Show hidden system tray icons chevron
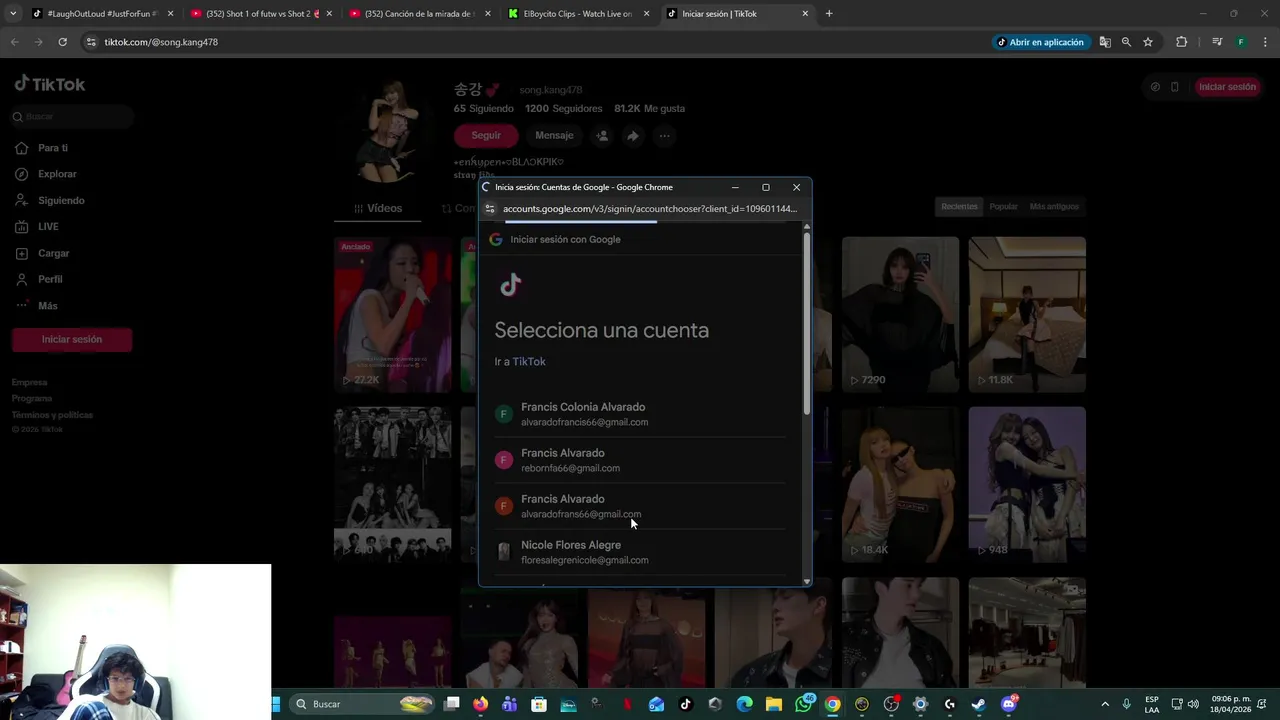Screen dimensions: 1280x720 click(x=1105, y=704)
